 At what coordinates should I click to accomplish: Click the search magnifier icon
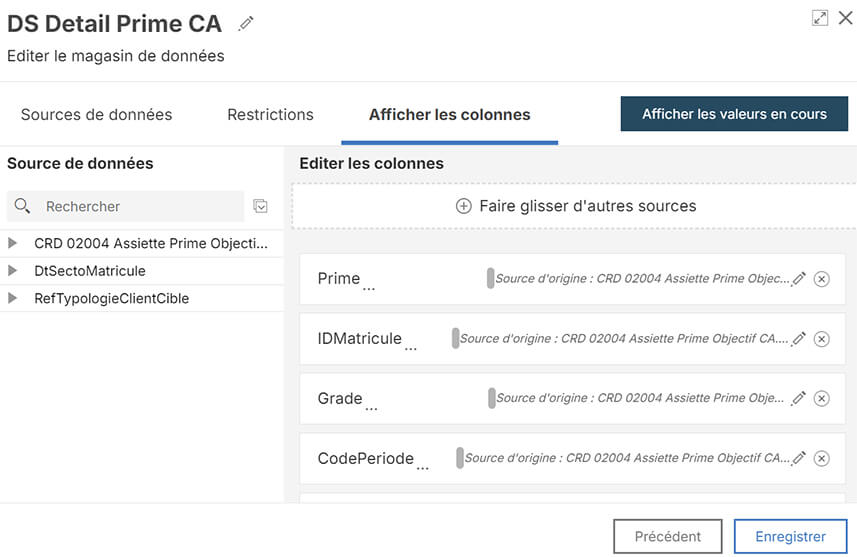22,206
